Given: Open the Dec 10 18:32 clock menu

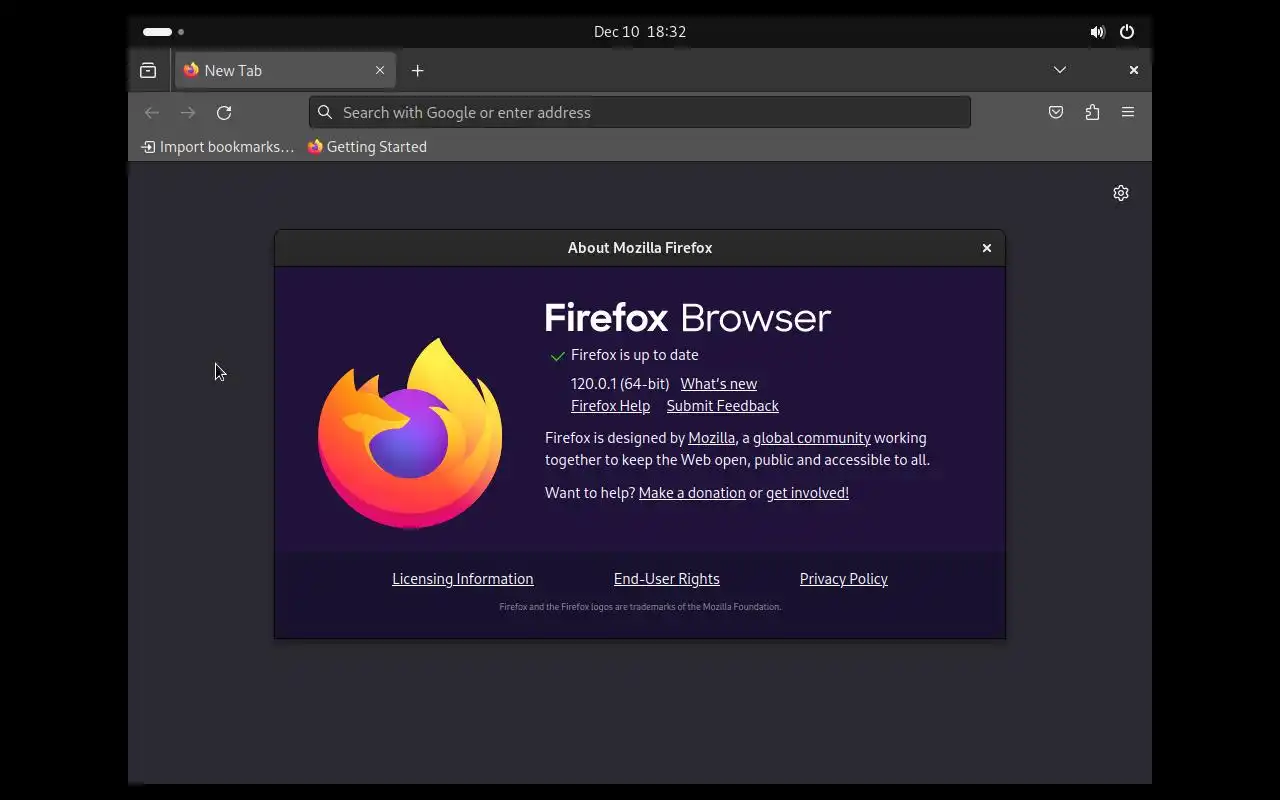Looking at the screenshot, I should [x=640, y=32].
